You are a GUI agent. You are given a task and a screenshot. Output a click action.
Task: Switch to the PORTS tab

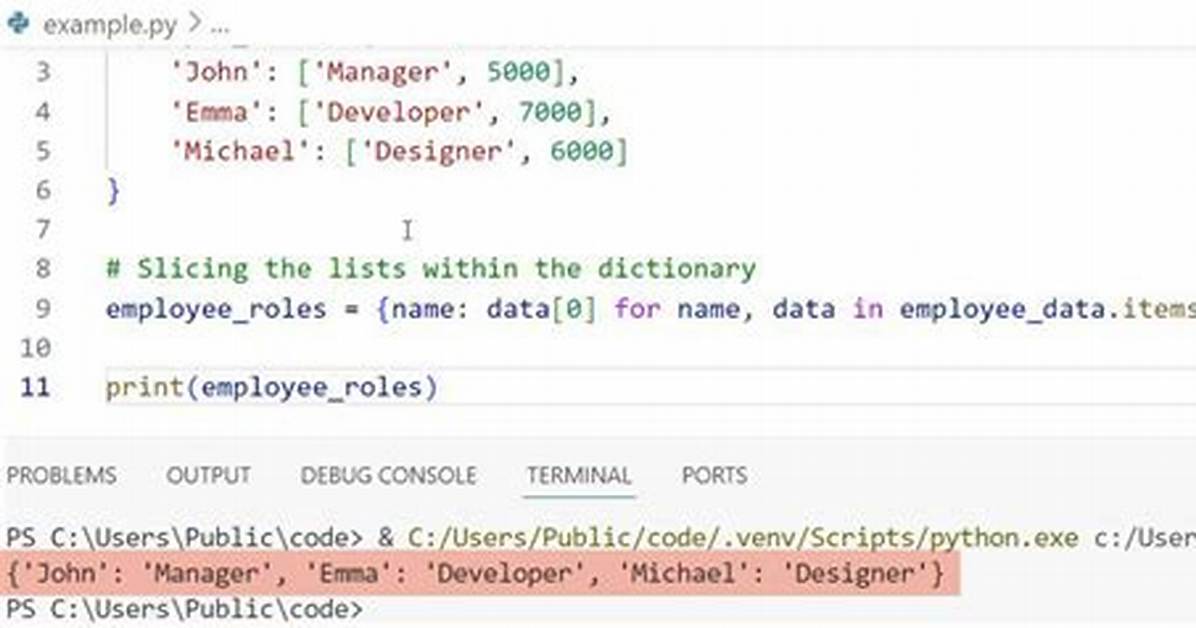pos(714,475)
